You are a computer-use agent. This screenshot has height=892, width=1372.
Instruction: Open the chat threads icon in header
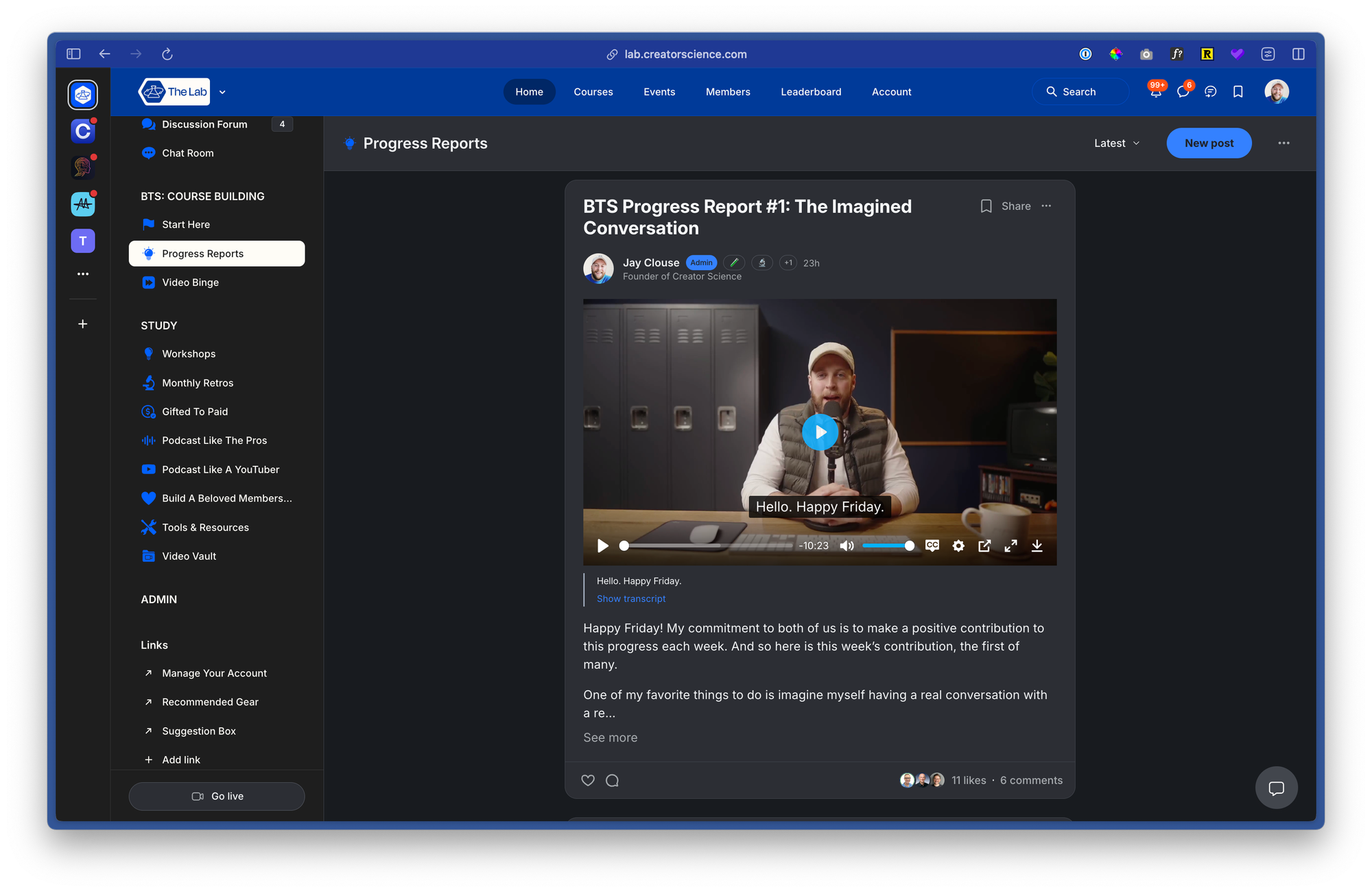point(1211,92)
